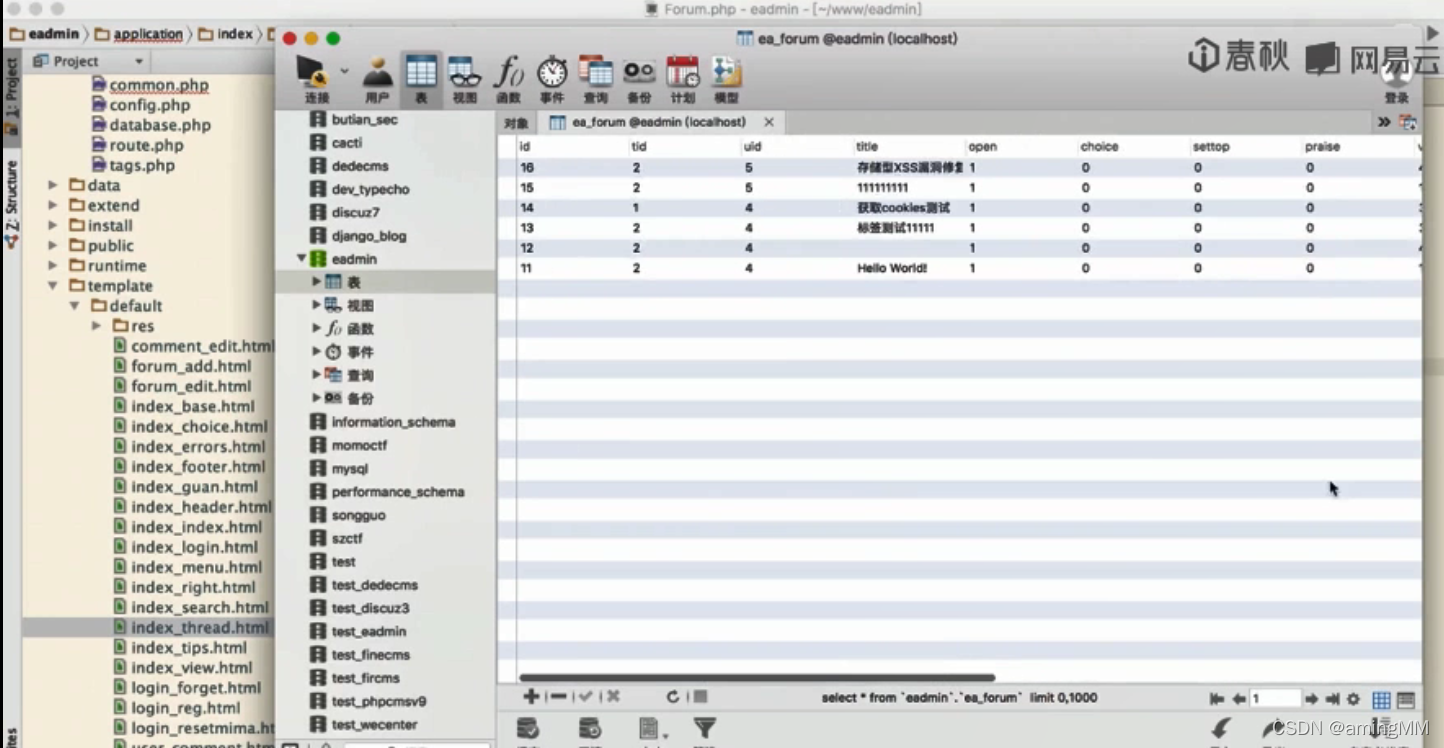Select the performance_schema database

point(398,492)
